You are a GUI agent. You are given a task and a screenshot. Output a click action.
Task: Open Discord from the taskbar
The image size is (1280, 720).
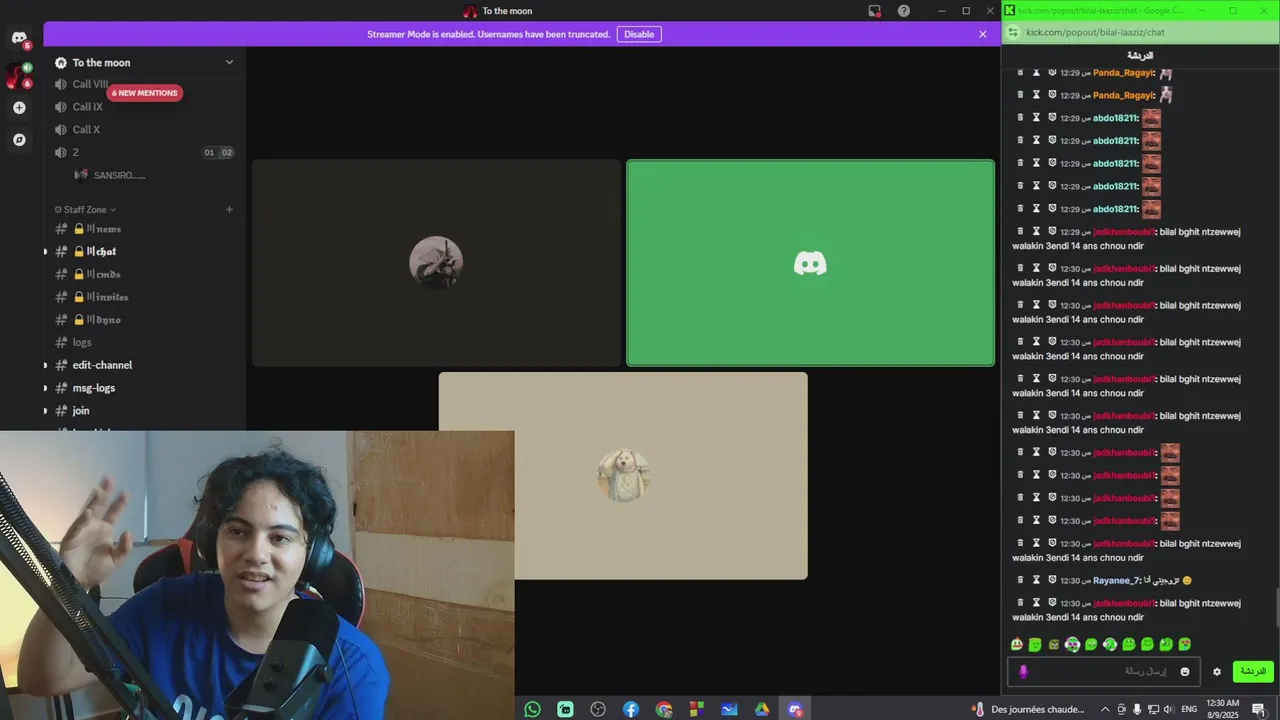(795, 709)
